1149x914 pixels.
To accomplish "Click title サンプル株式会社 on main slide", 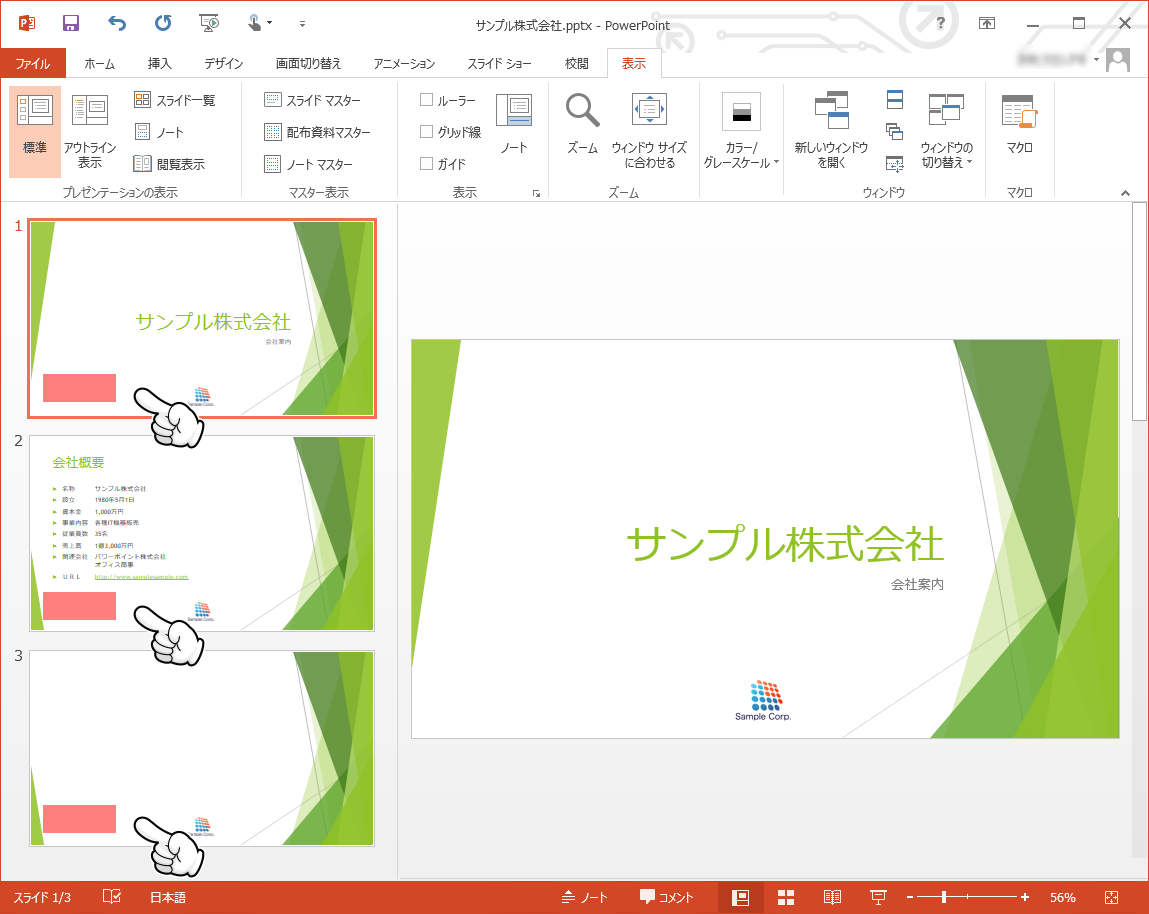I will 785,544.
